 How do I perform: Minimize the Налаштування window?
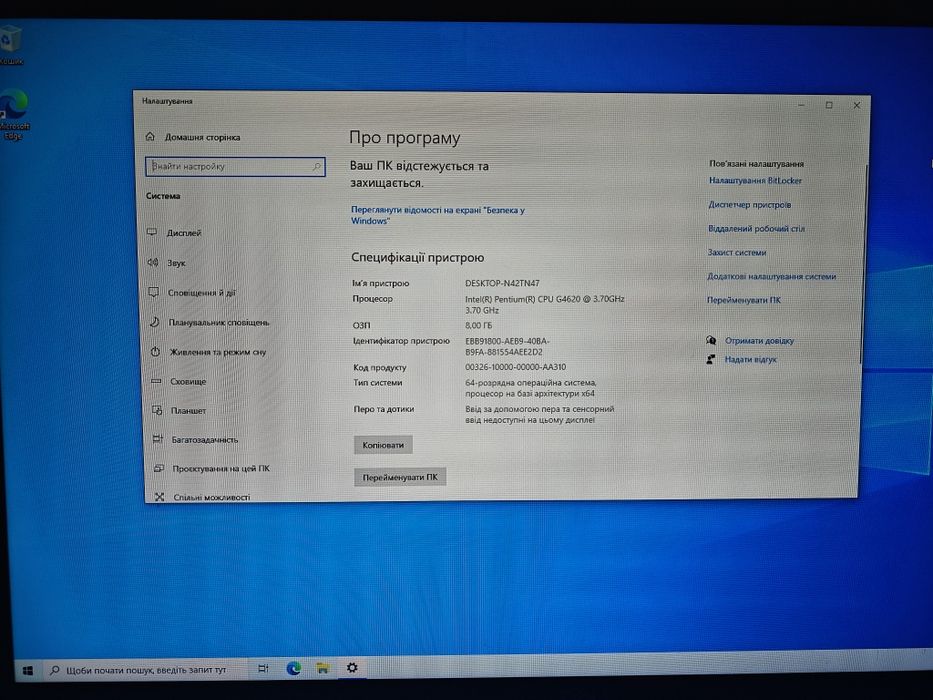tap(801, 105)
